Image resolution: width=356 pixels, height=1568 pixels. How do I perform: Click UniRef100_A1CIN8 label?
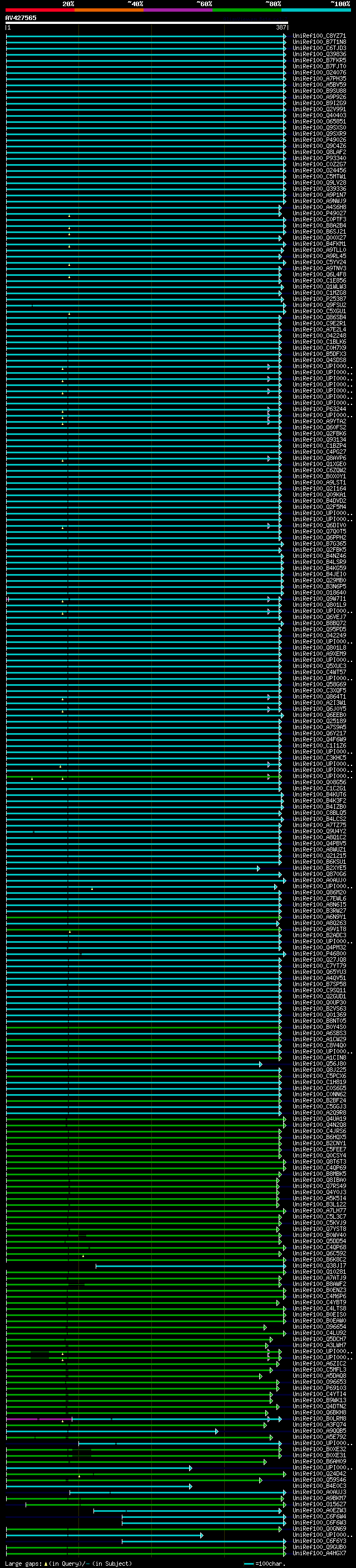319,1057
